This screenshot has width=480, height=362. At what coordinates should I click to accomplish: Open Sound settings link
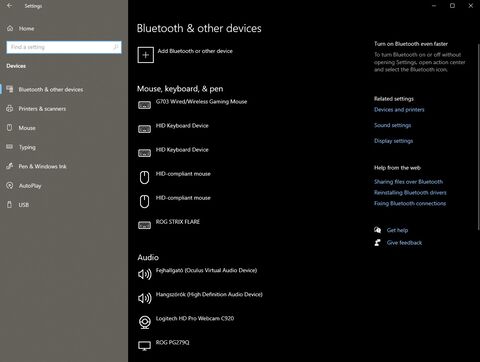coord(392,125)
